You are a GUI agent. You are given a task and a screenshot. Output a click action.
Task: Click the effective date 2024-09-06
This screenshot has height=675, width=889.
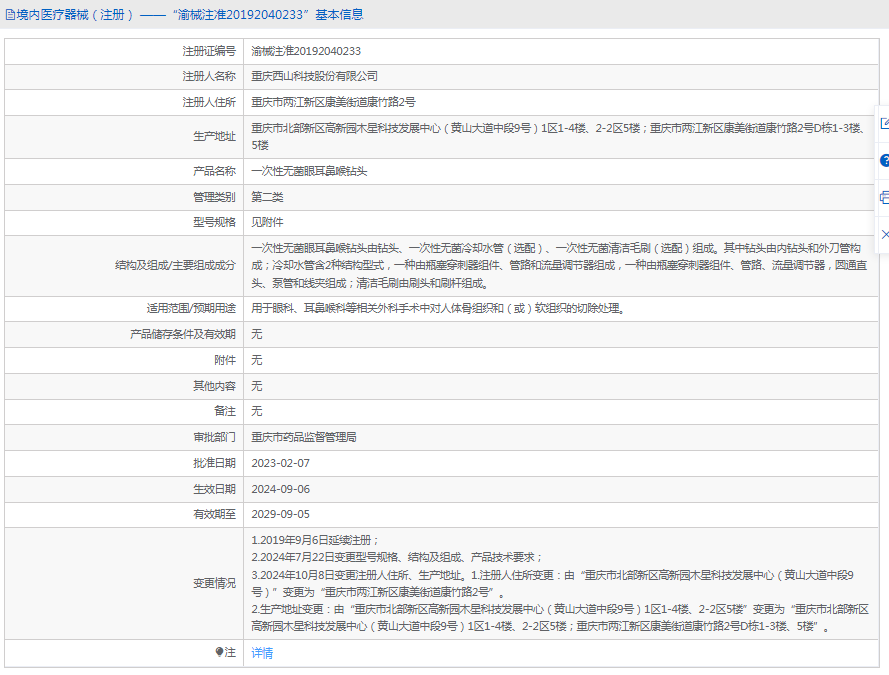(x=281, y=489)
